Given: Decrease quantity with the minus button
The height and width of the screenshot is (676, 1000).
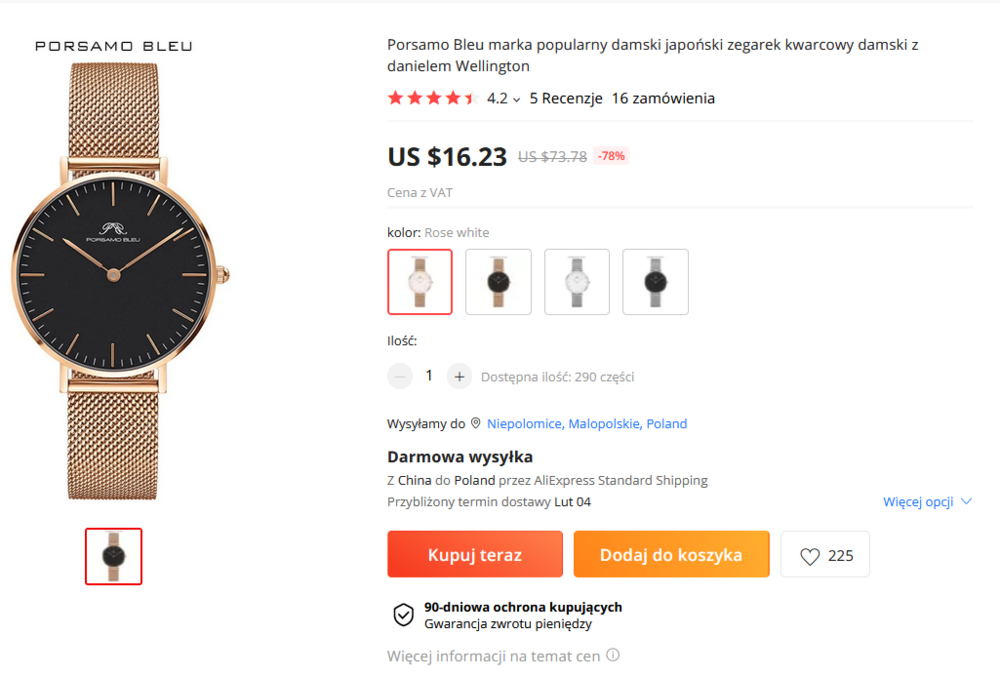Looking at the screenshot, I should click(400, 376).
